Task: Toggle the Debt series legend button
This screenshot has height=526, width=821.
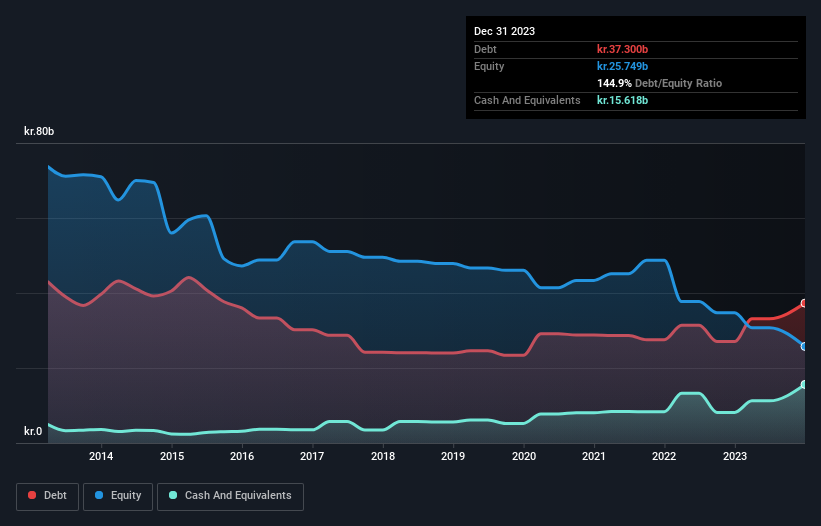Action: click(x=47, y=496)
